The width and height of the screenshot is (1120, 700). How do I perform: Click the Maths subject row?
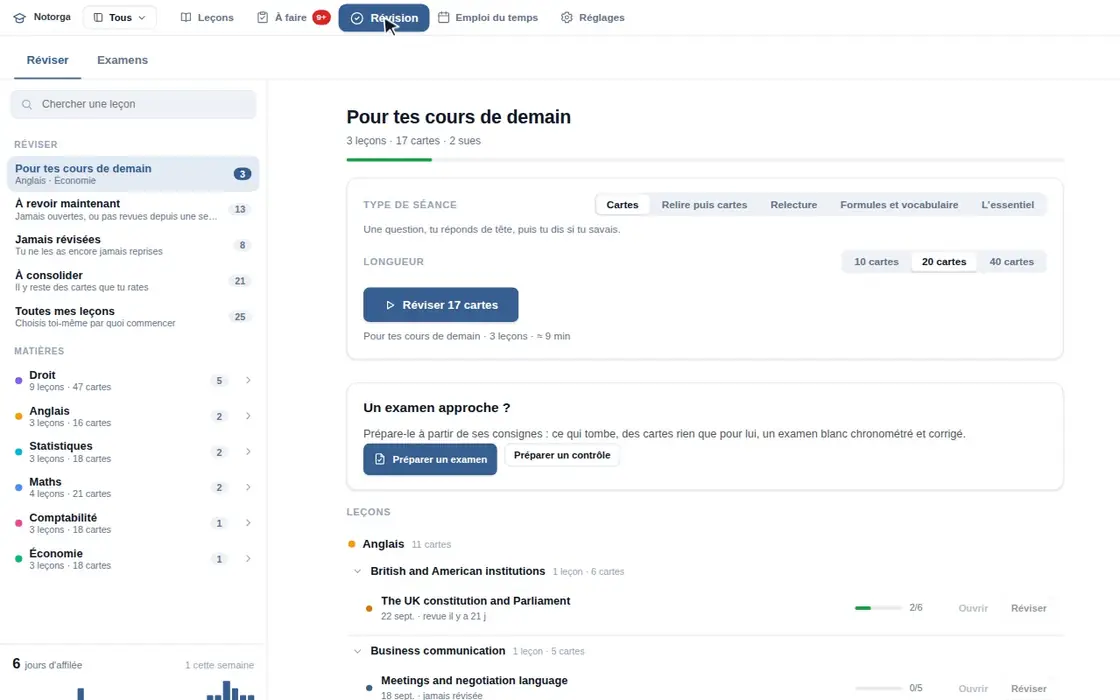click(133, 487)
